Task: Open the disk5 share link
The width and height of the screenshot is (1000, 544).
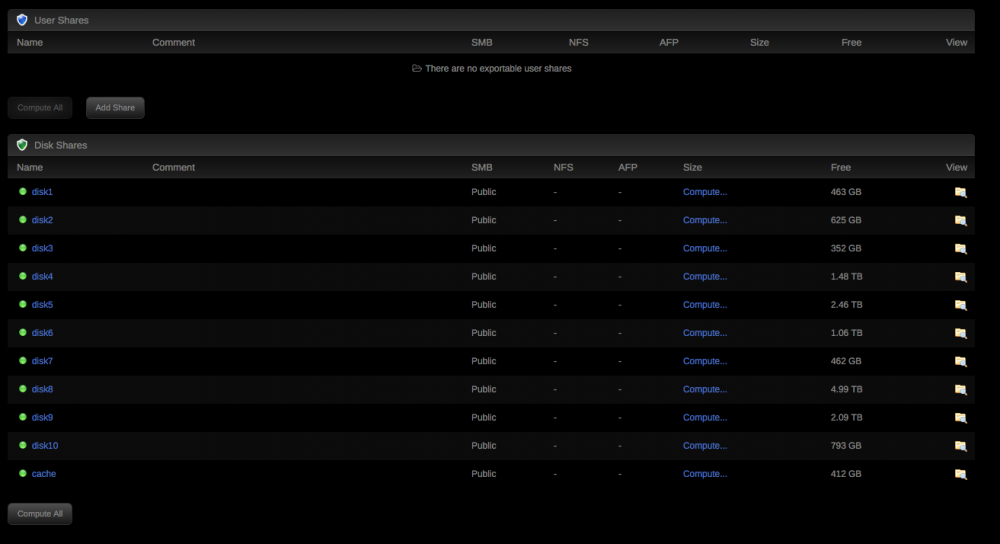Action: (42, 304)
